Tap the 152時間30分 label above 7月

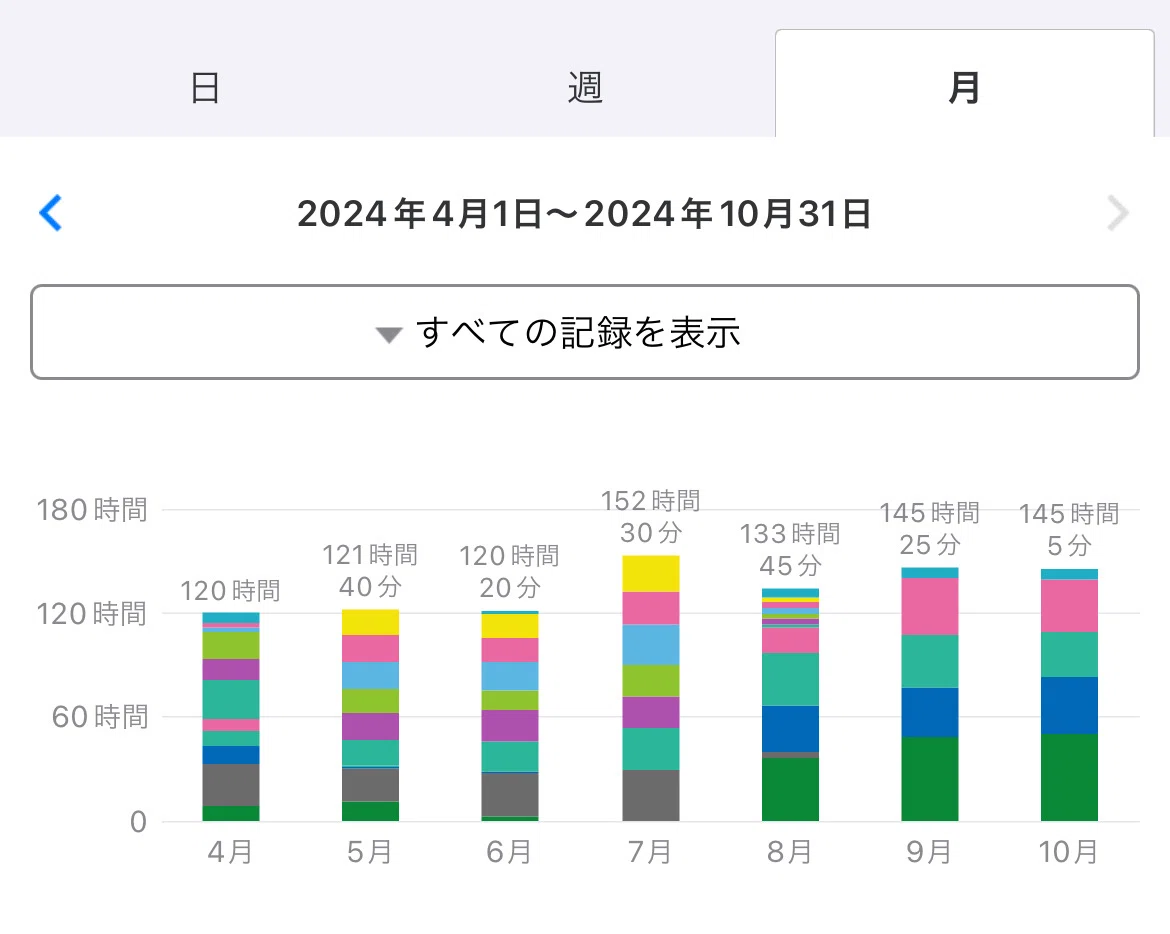651,516
